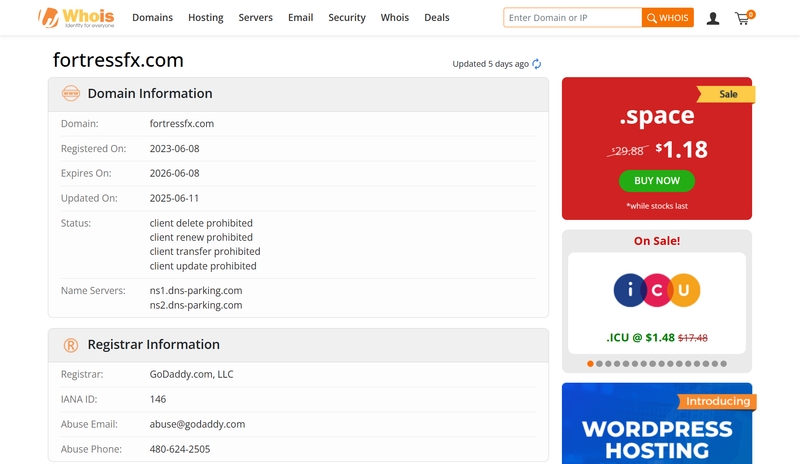Image resolution: width=800 pixels, height=464 pixels.
Task: Click the Sale ribbon on .space banner
Action: (x=726, y=94)
